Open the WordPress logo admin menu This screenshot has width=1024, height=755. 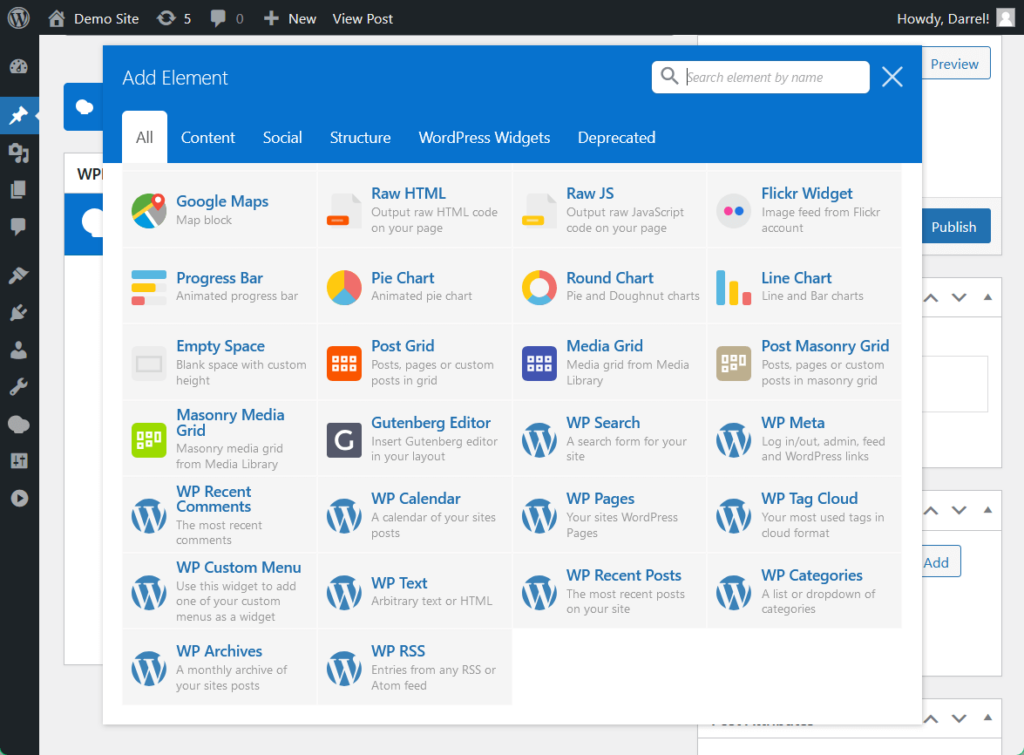pyautogui.click(x=18, y=18)
